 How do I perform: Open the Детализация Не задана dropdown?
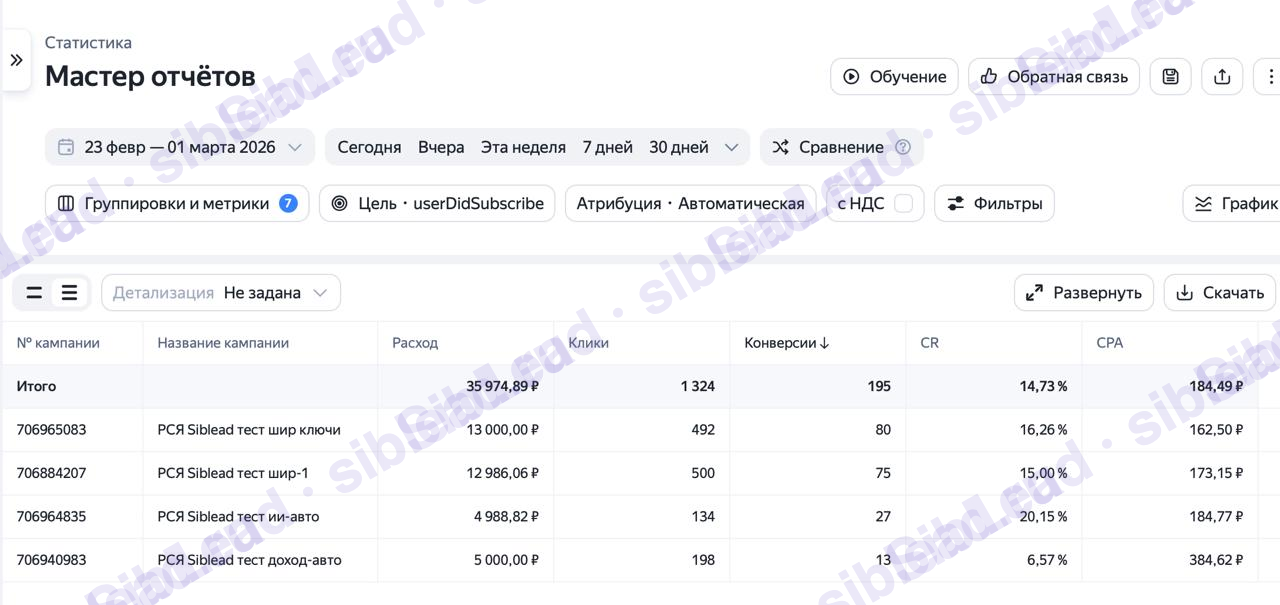pos(221,293)
